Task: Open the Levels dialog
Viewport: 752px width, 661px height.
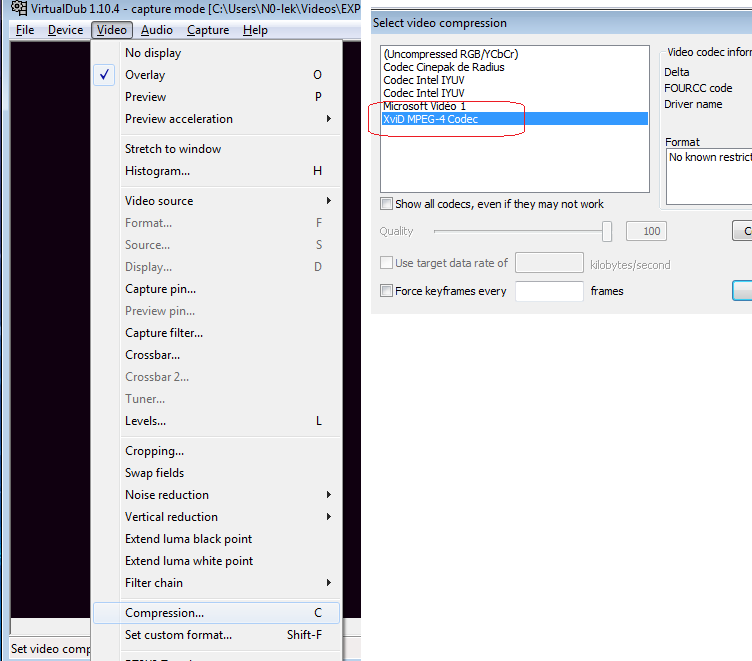Action: pos(216,421)
